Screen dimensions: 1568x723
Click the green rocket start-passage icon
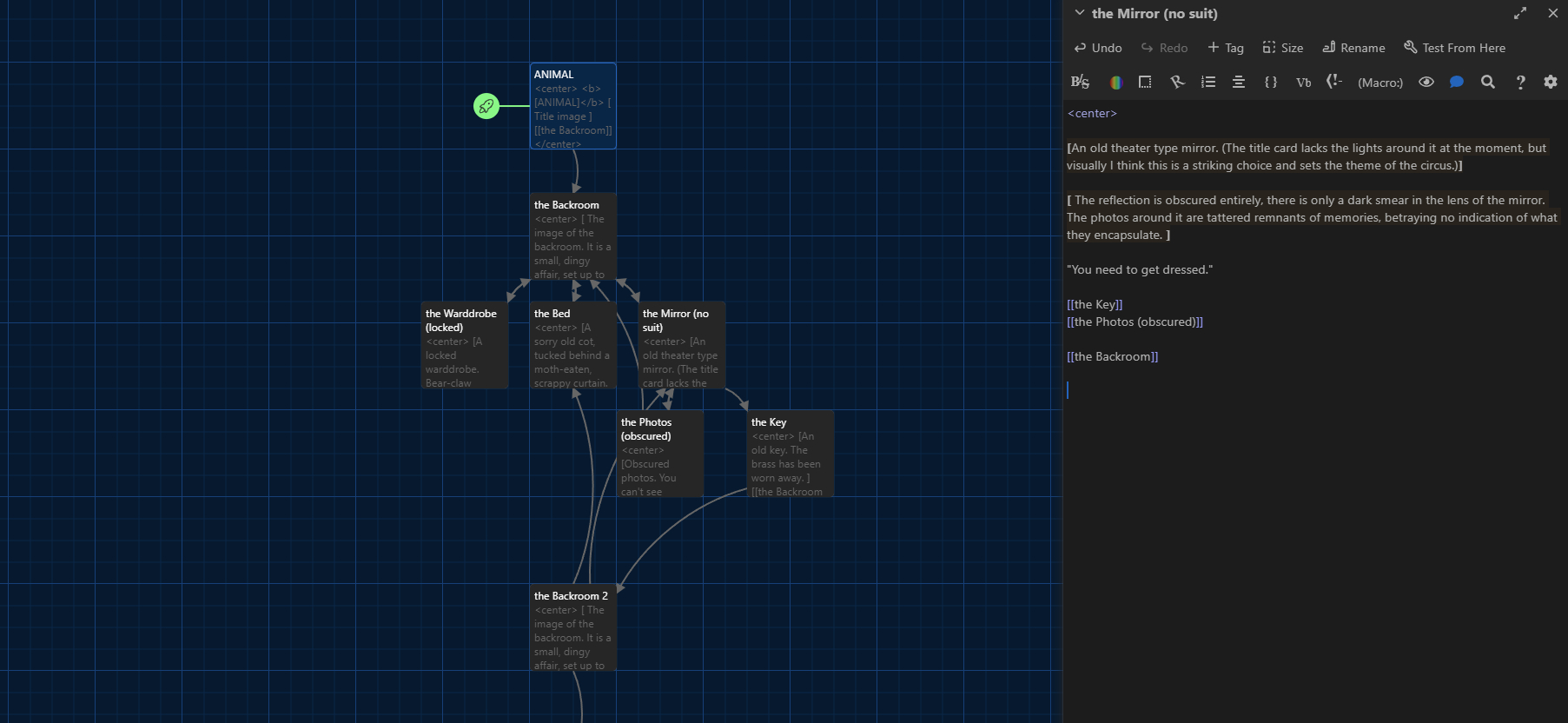coord(486,106)
